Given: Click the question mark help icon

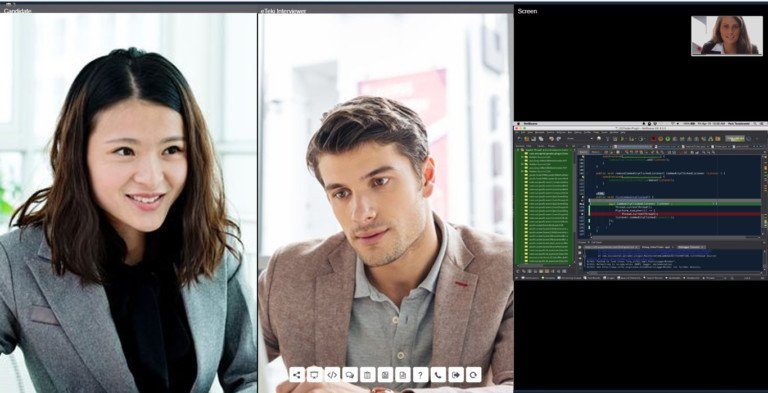Looking at the screenshot, I should 420,375.
